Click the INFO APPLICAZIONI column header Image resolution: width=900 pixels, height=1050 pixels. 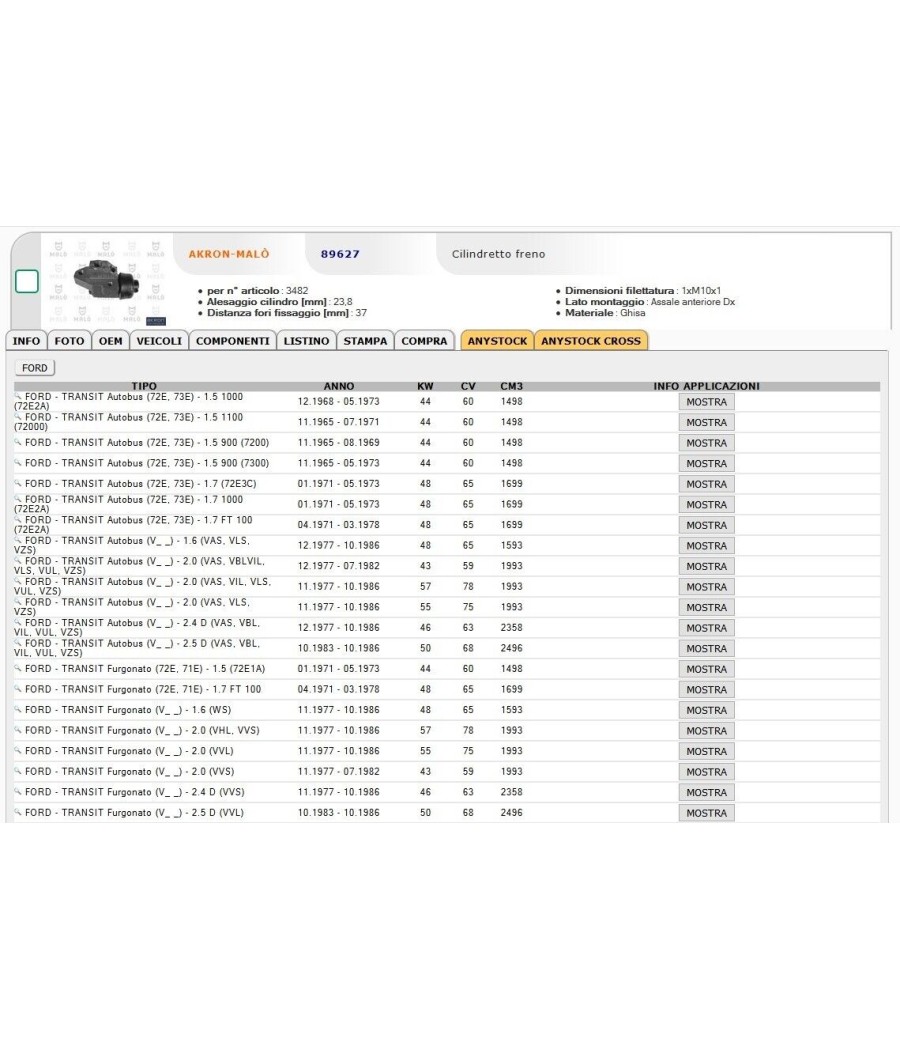click(706, 386)
